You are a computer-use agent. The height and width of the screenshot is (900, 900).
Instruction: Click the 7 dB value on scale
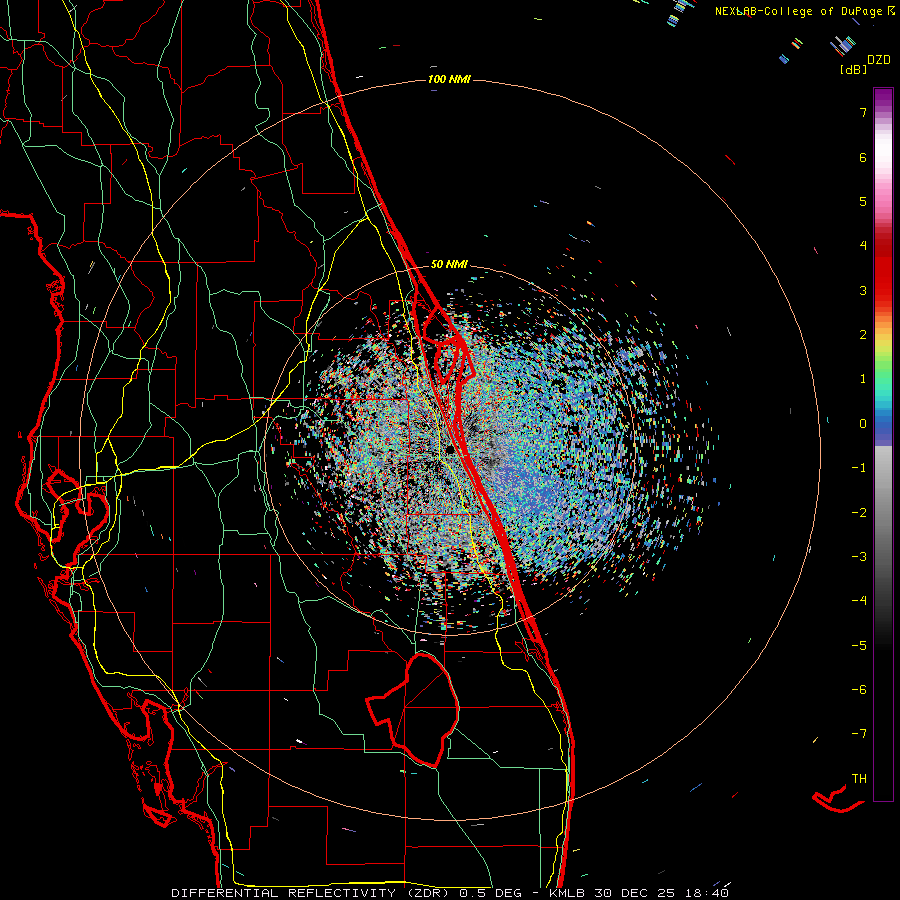click(x=863, y=112)
